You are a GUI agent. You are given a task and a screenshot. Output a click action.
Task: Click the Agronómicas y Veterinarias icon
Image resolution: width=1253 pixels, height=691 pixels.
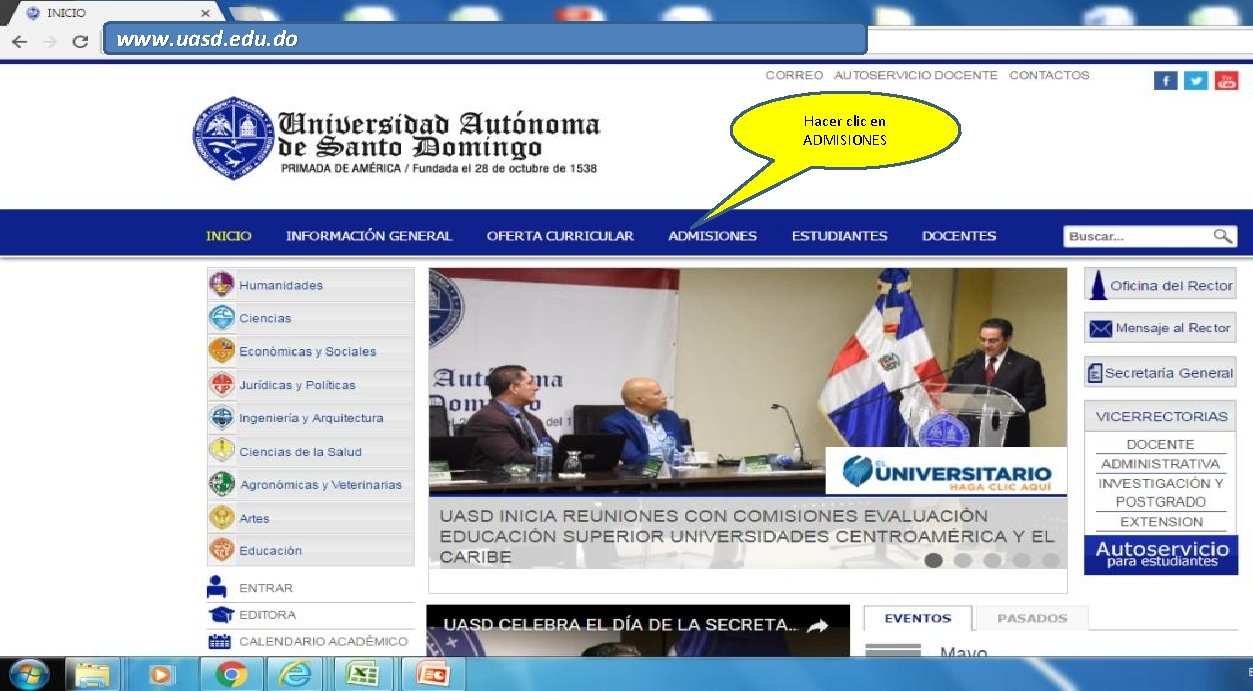[222, 484]
